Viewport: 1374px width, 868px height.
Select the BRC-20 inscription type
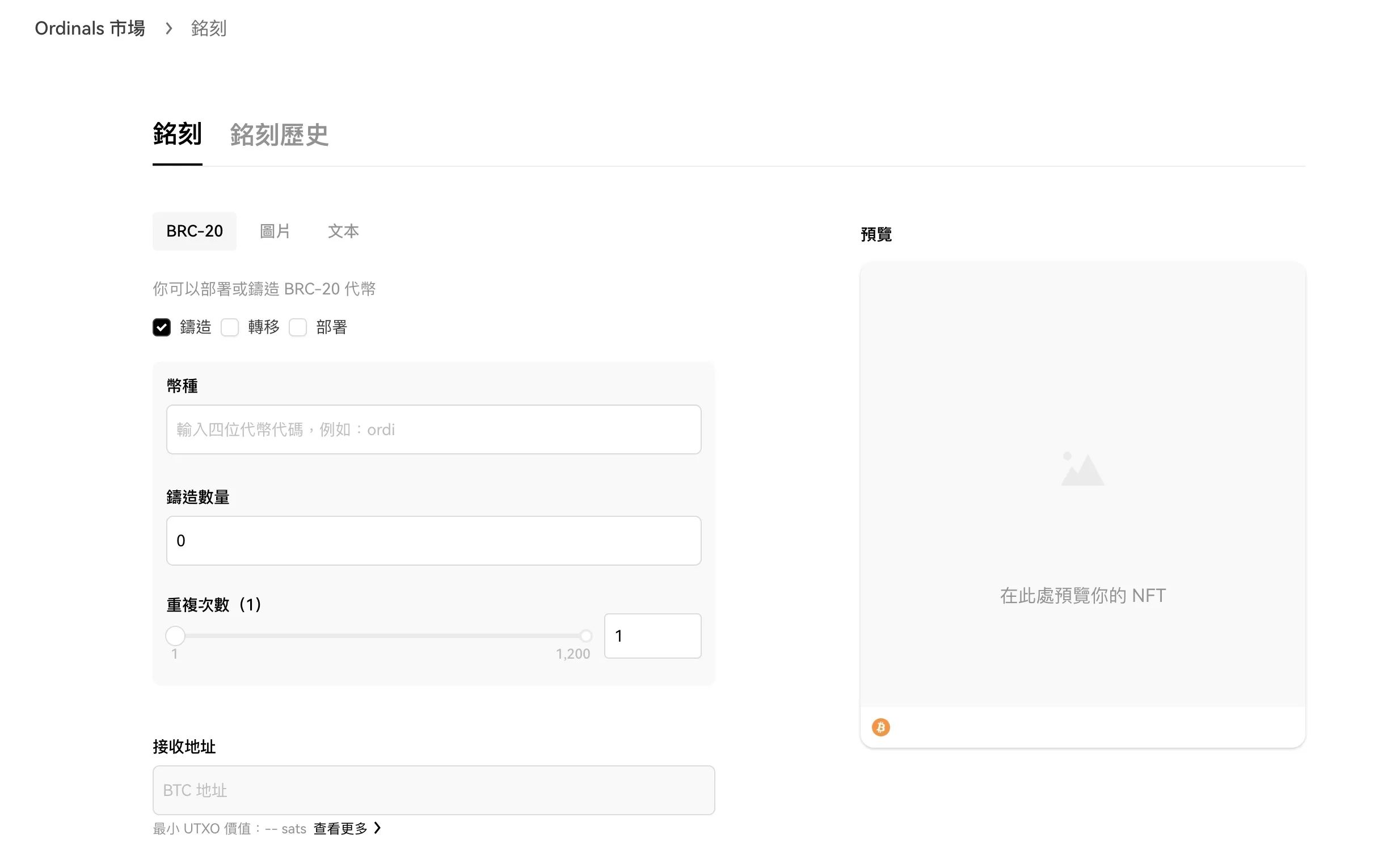click(194, 231)
